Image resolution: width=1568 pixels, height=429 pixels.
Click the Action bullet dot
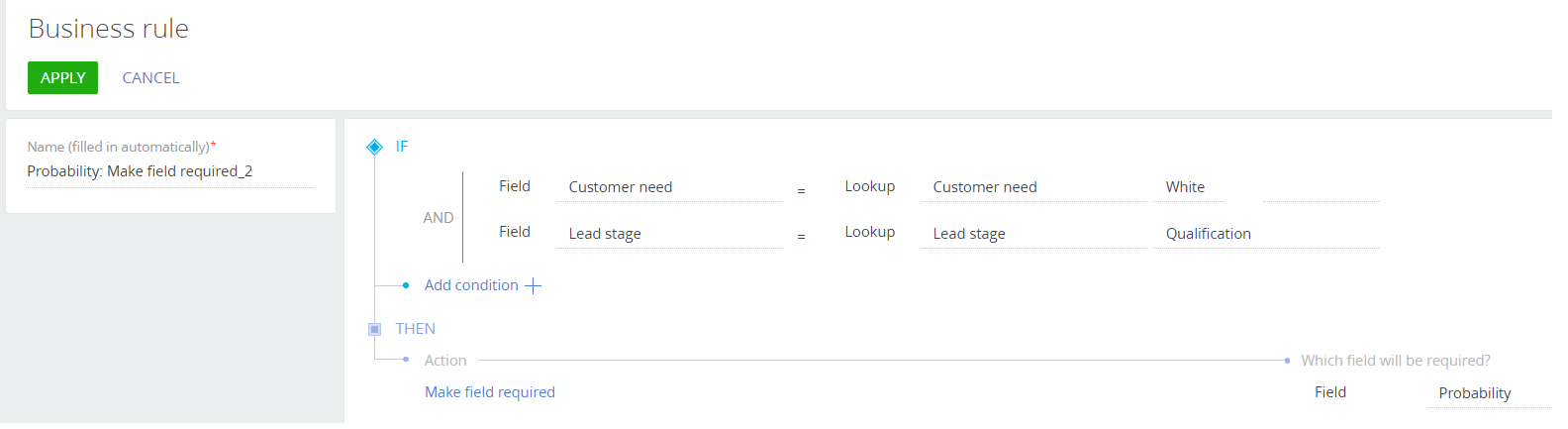pos(406,360)
